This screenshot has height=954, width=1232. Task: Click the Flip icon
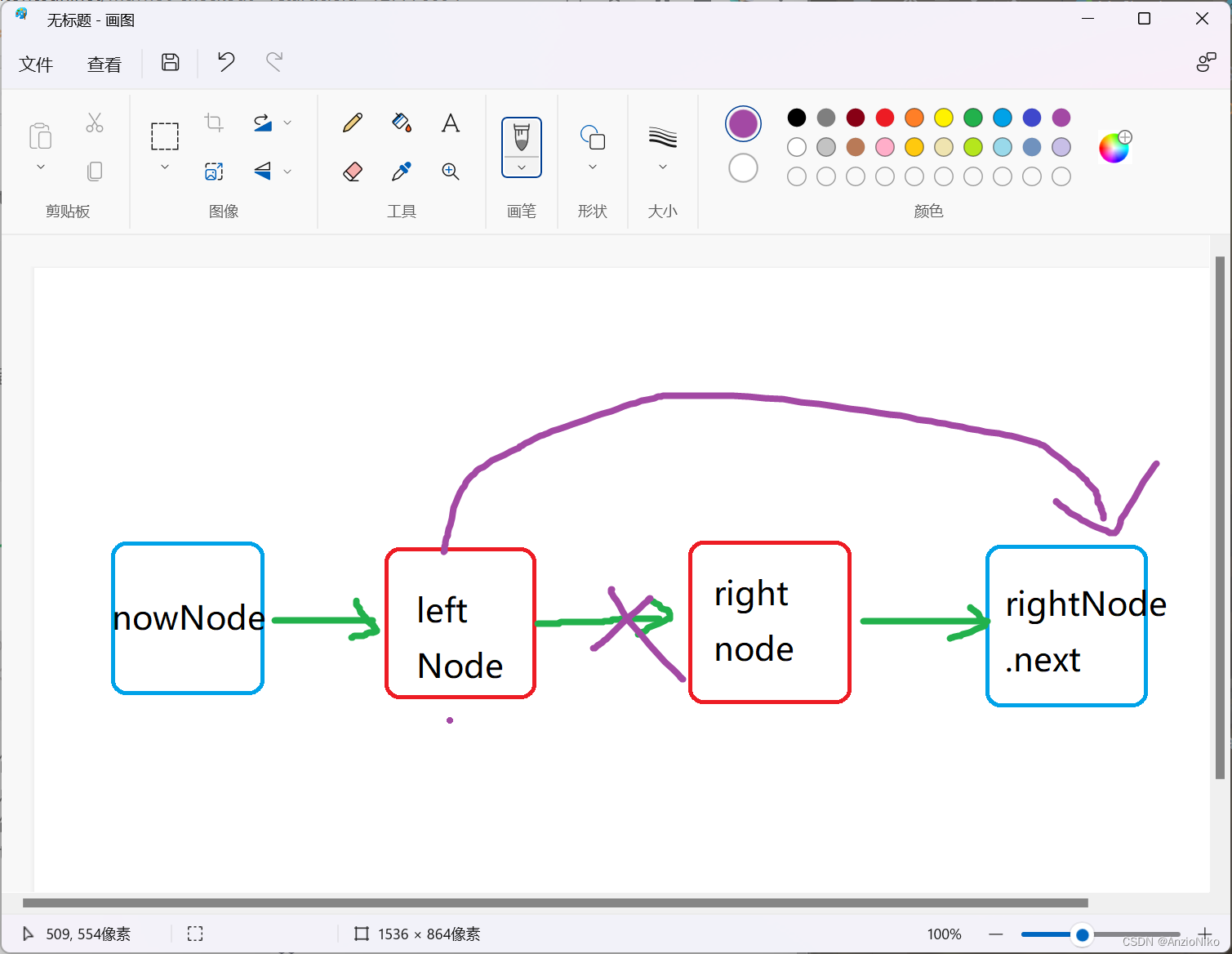pyautogui.click(x=263, y=171)
